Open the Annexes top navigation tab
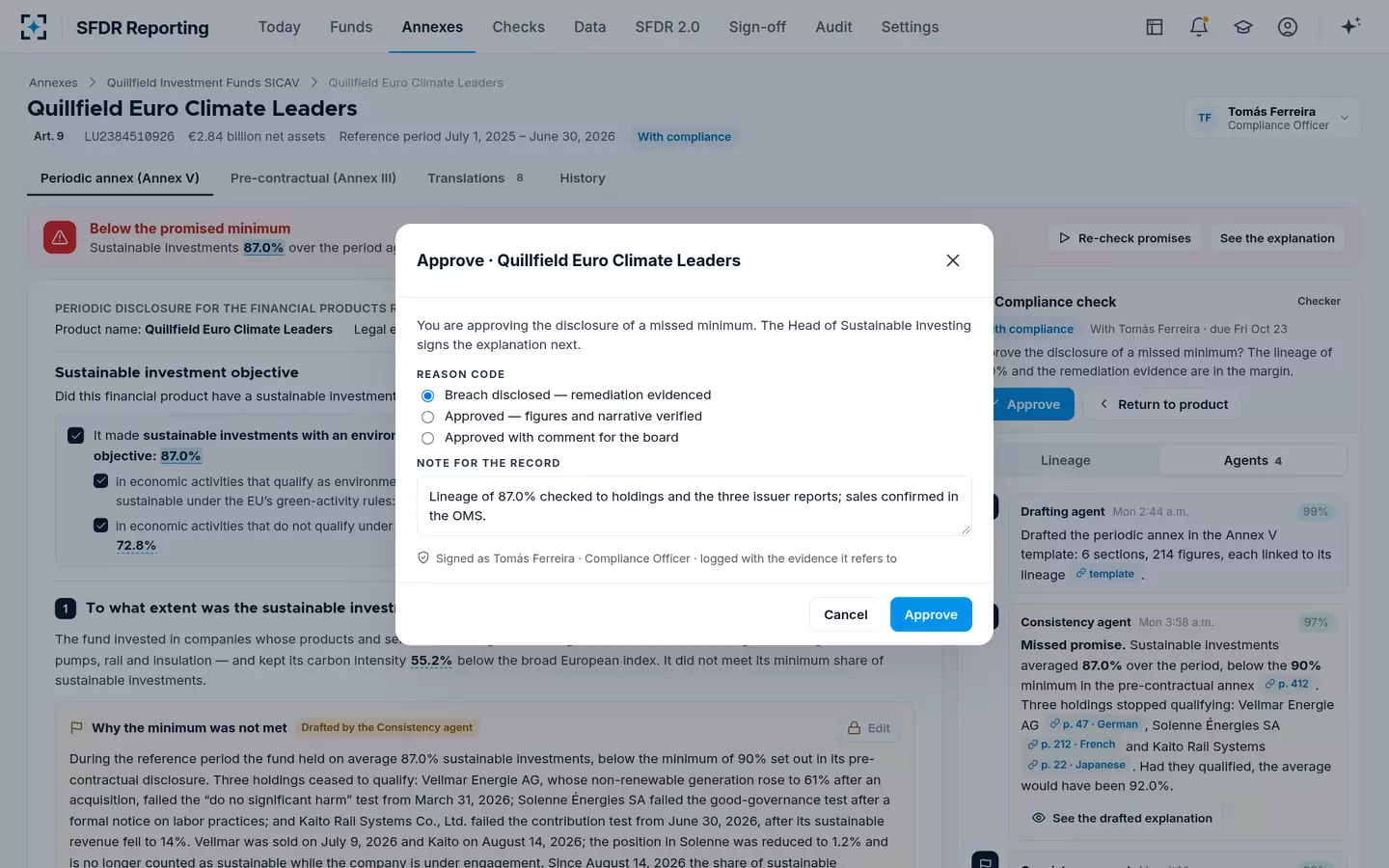The width and height of the screenshot is (1389, 868). (432, 27)
